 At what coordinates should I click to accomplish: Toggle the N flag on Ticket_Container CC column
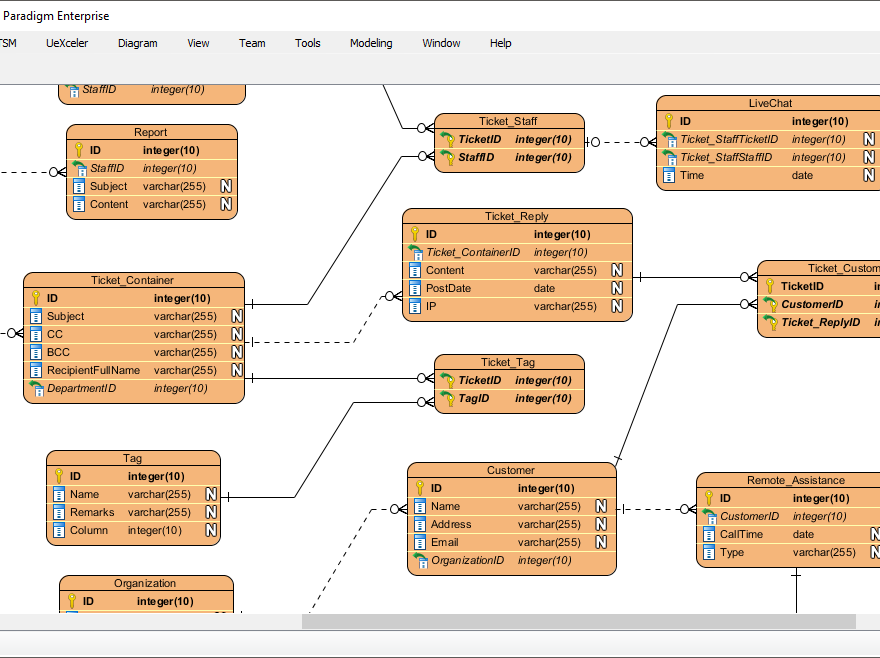tap(235, 334)
